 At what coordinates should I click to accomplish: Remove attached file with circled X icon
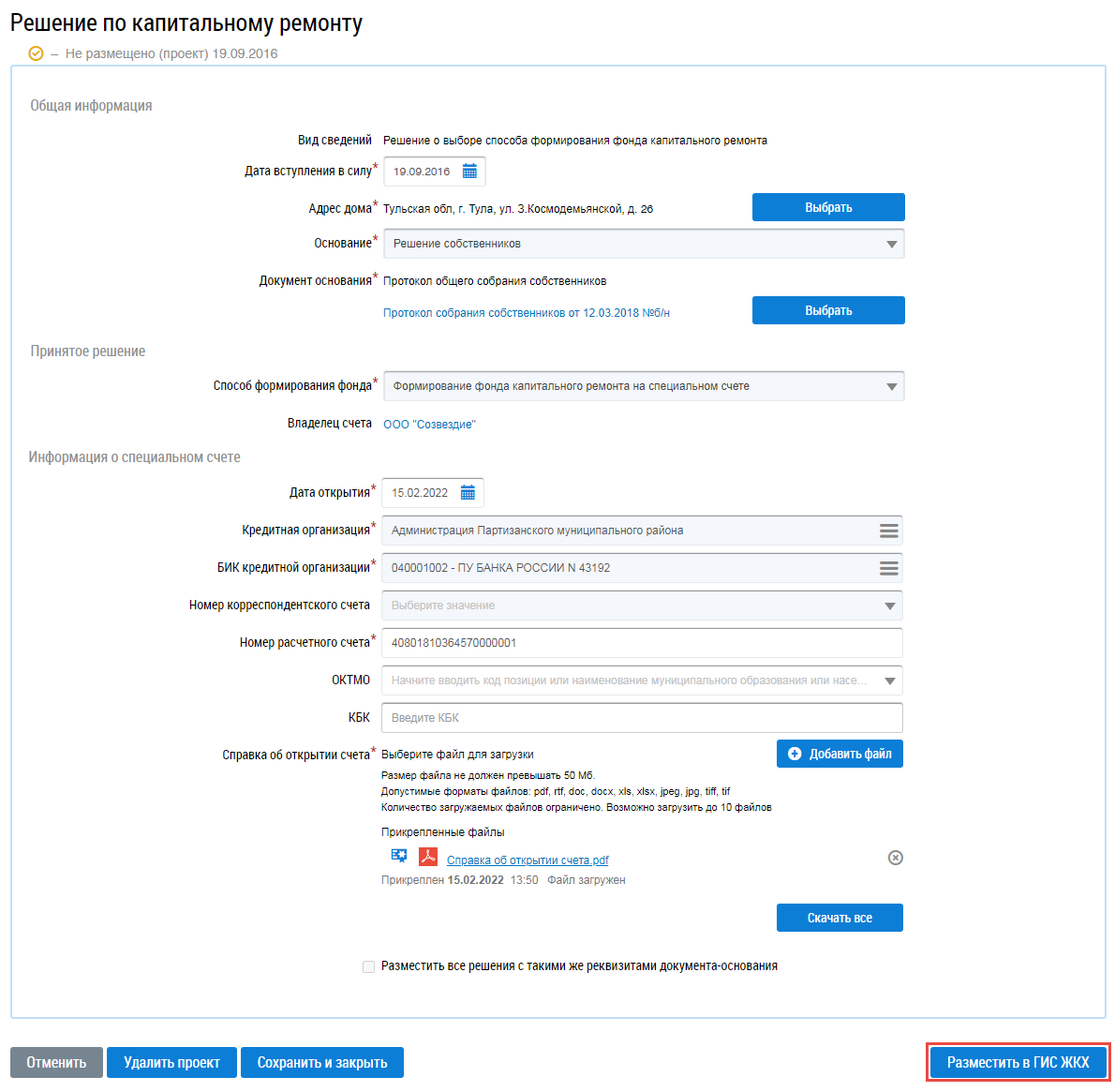pyautogui.click(x=895, y=858)
